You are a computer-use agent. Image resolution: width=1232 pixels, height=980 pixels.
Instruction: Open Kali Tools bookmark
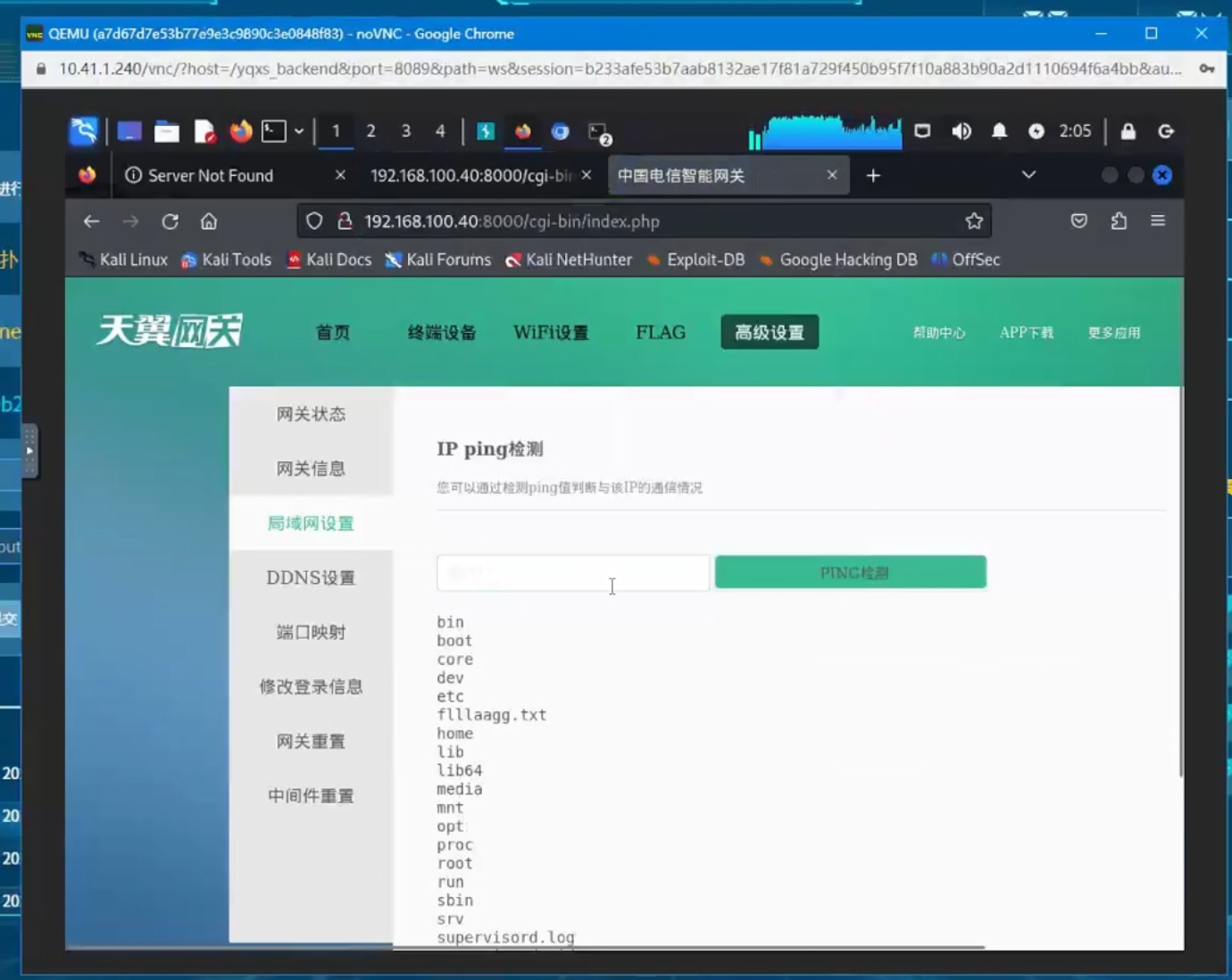[226, 260]
